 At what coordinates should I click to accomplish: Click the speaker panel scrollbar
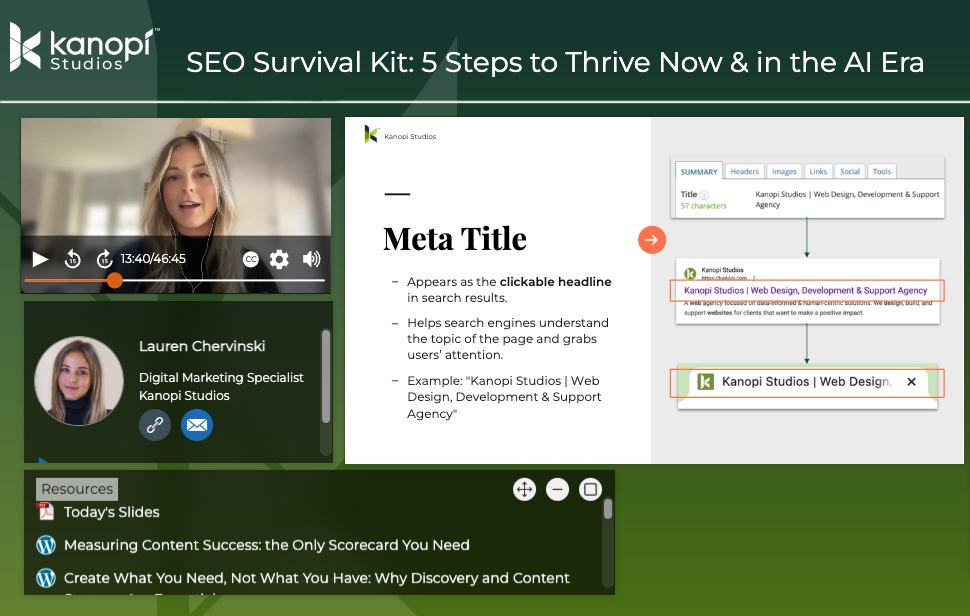coord(325,377)
